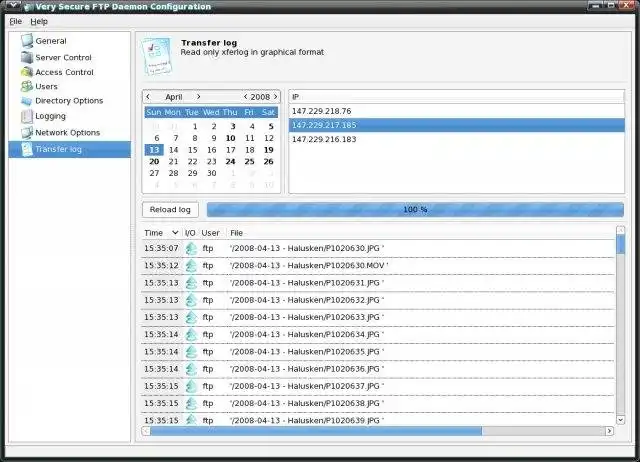640x462 pixels.
Task: Click I/O icon for P1020631.JPG row
Action: [191, 283]
